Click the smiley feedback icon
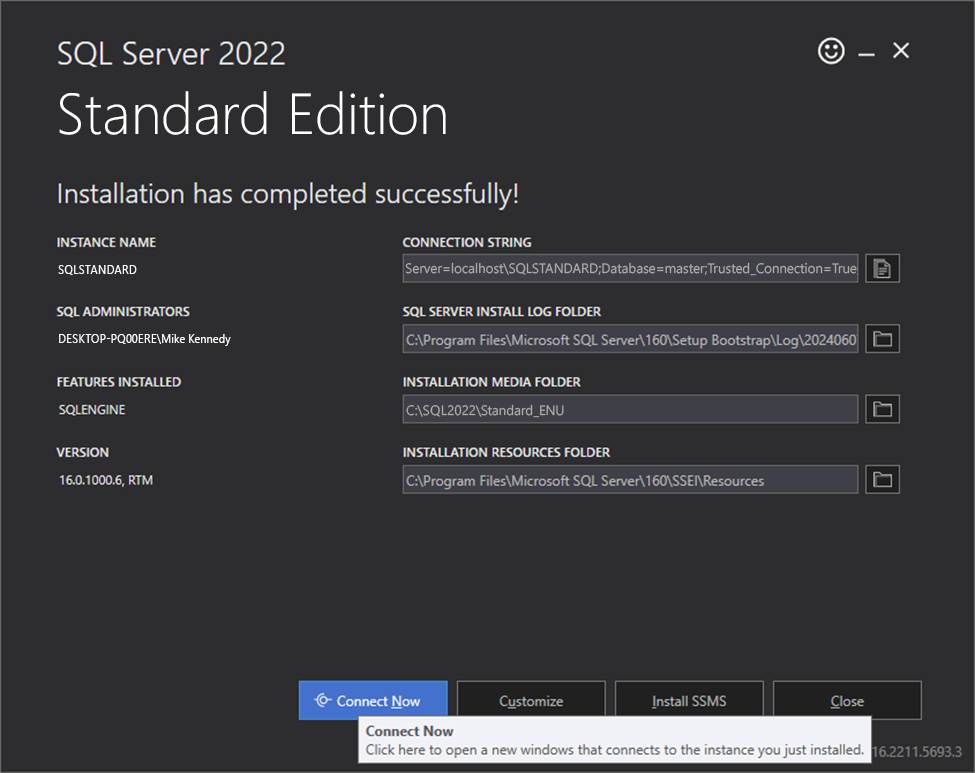Image resolution: width=975 pixels, height=773 pixels. tap(831, 51)
